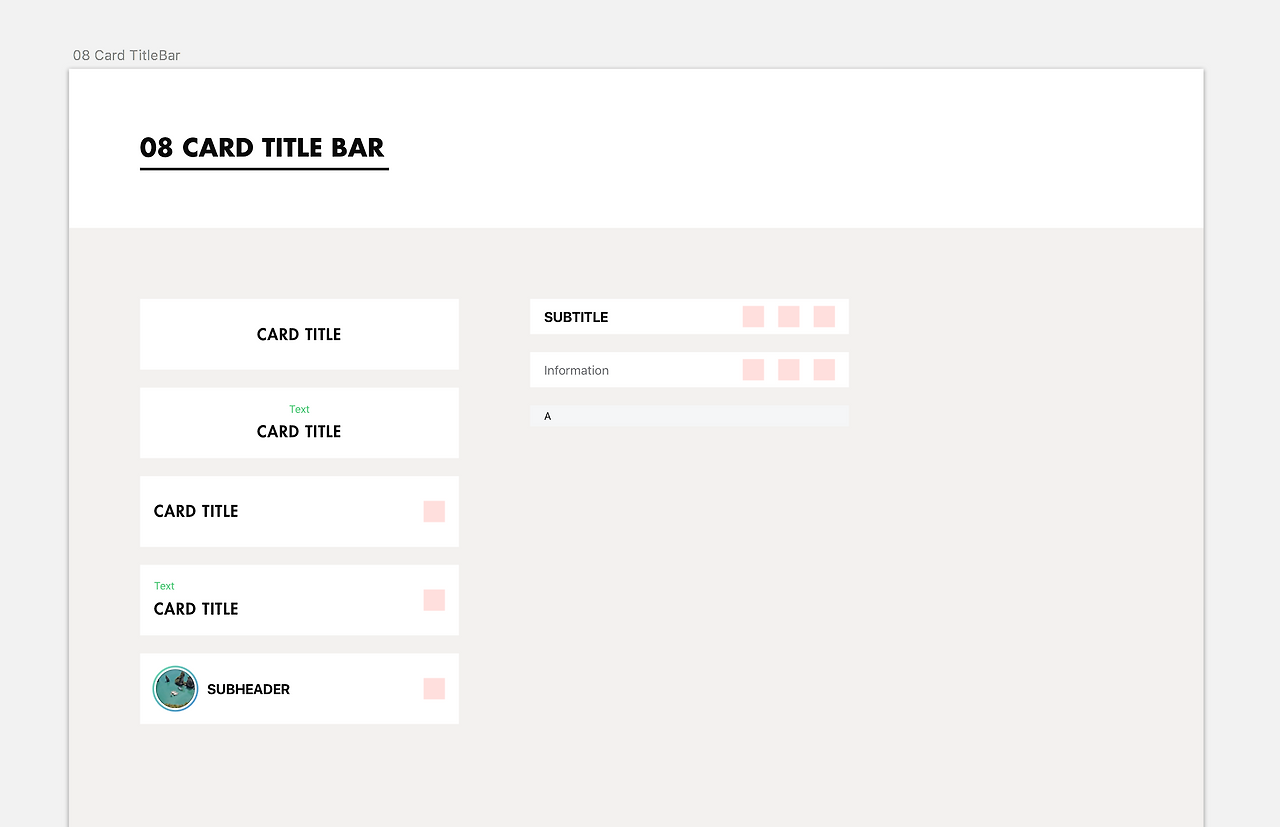Click the Information label text
The width and height of the screenshot is (1280, 827).
click(x=576, y=370)
